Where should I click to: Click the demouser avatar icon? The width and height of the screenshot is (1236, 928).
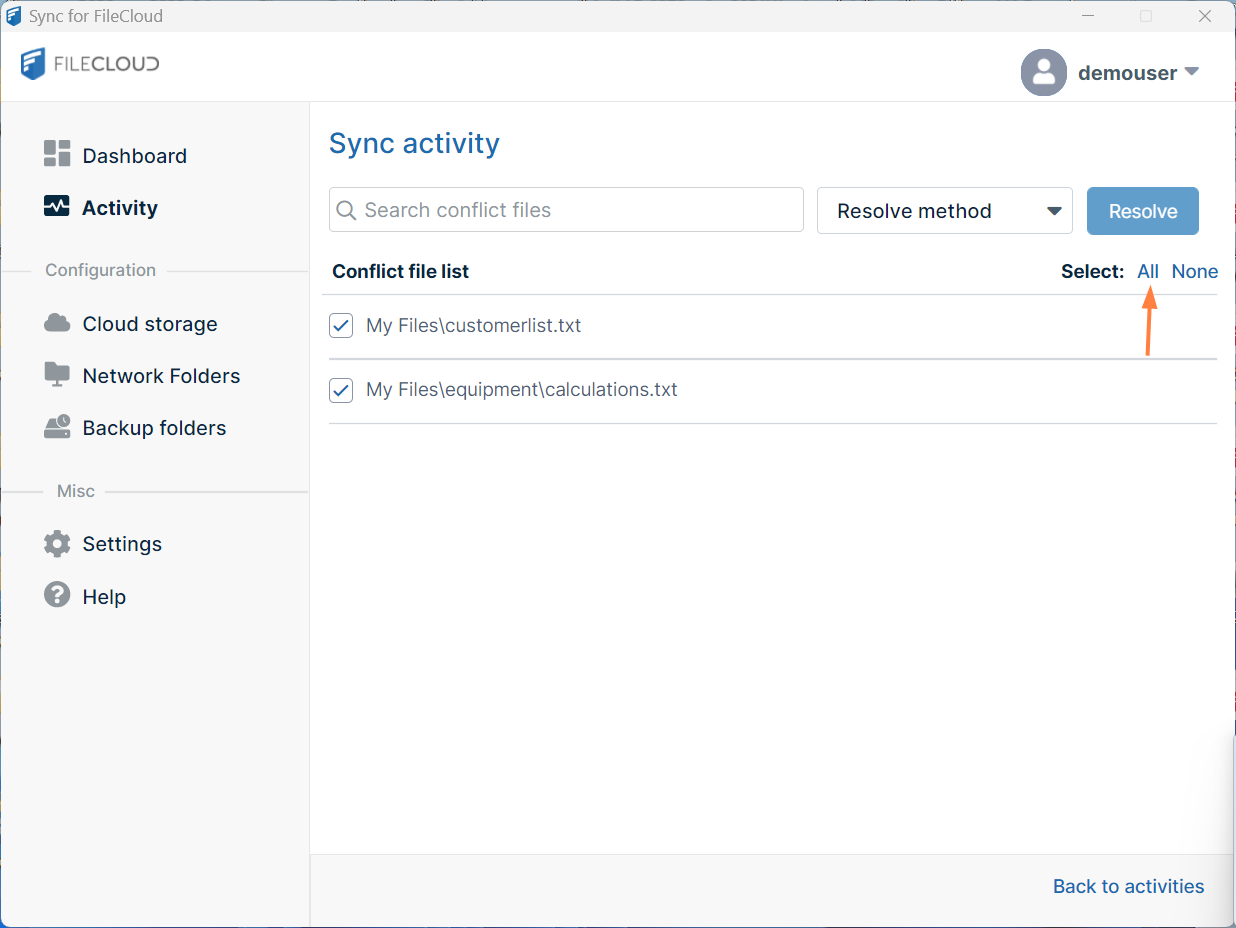click(x=1043, y=72)
